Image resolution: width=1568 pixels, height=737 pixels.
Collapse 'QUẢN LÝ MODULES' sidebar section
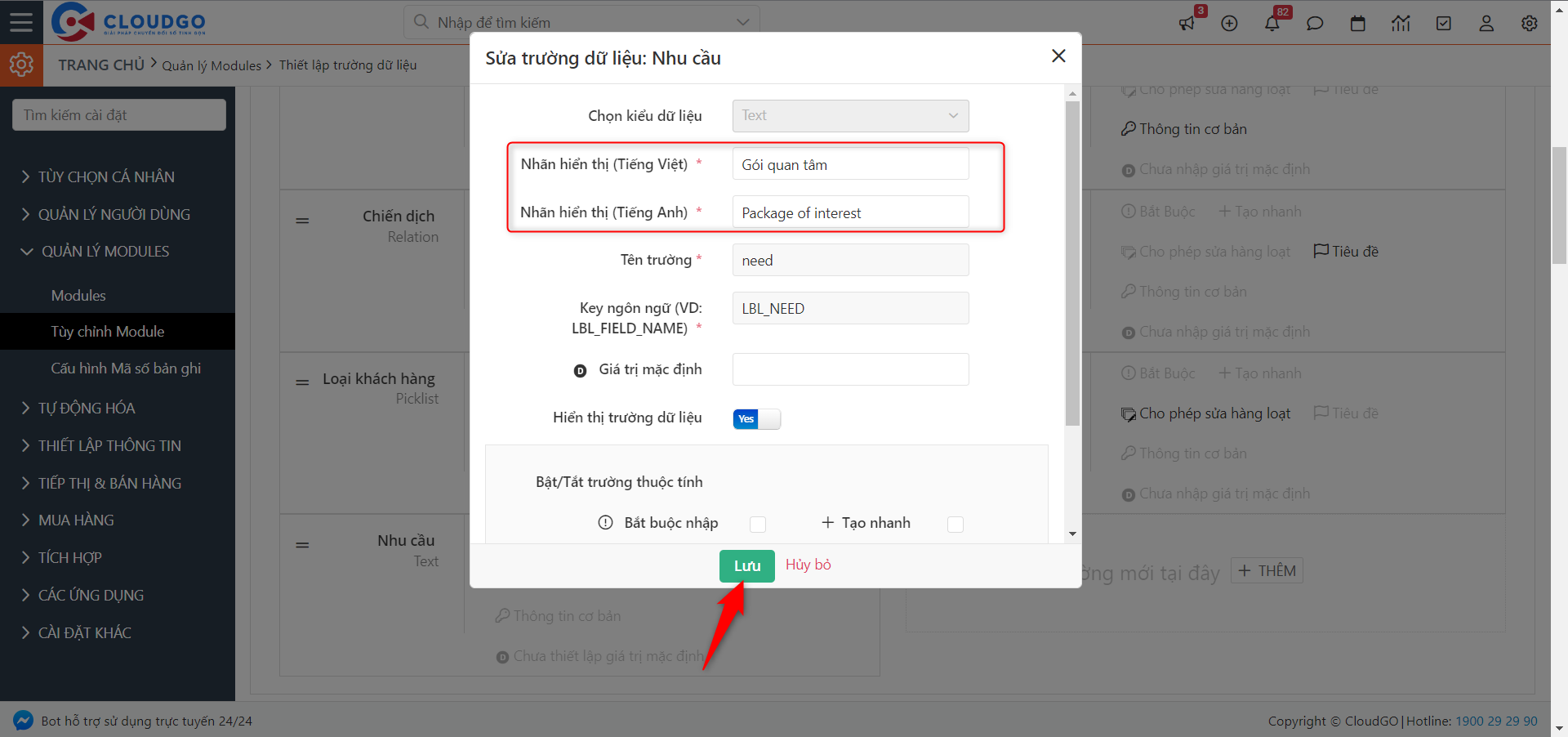(x=105, y=252)
